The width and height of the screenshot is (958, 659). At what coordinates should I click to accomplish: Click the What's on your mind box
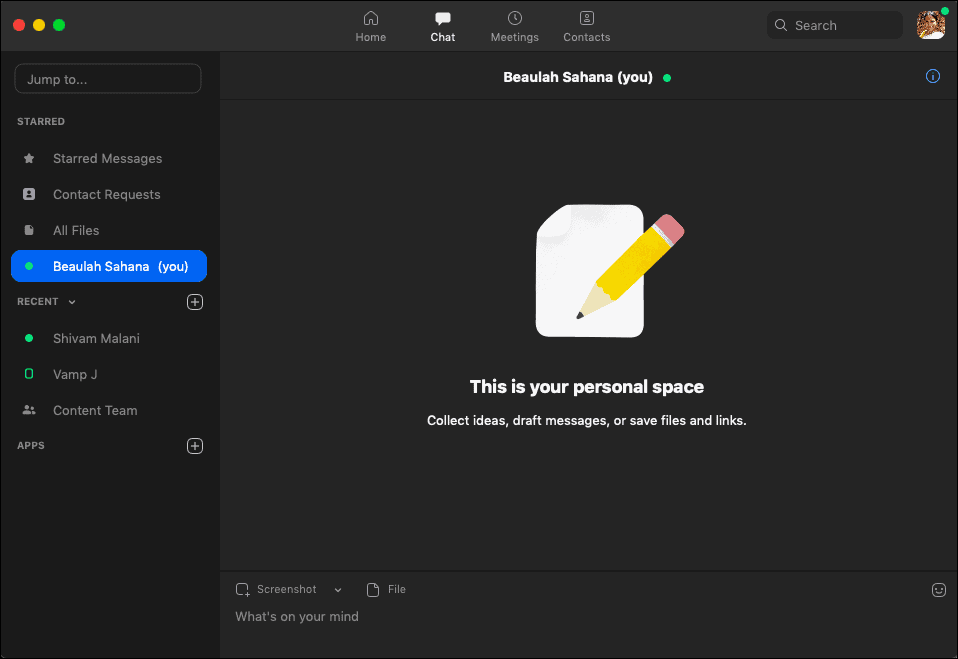coord(587,617)
